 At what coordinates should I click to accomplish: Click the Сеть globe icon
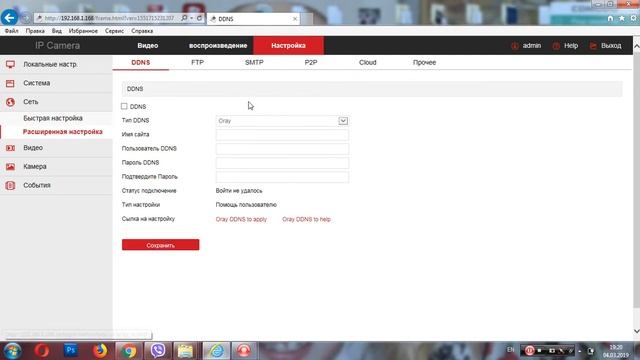[10, 102]
